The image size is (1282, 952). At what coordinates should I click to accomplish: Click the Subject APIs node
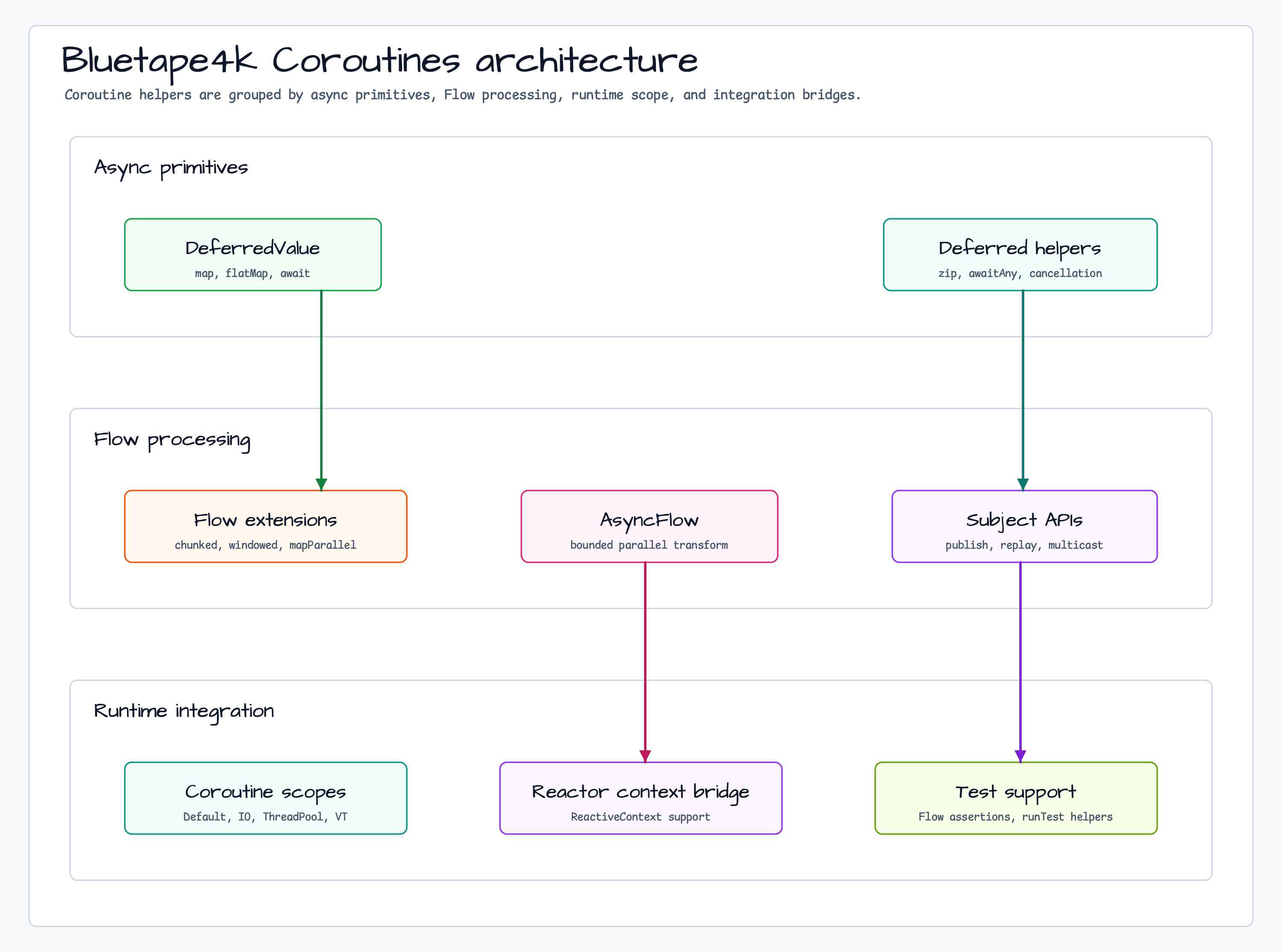(1024, 526)
